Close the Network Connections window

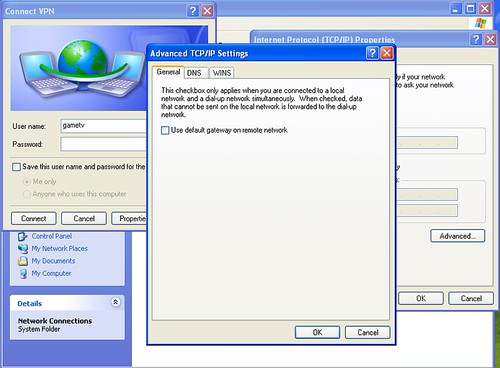click(x=485, y=9)
